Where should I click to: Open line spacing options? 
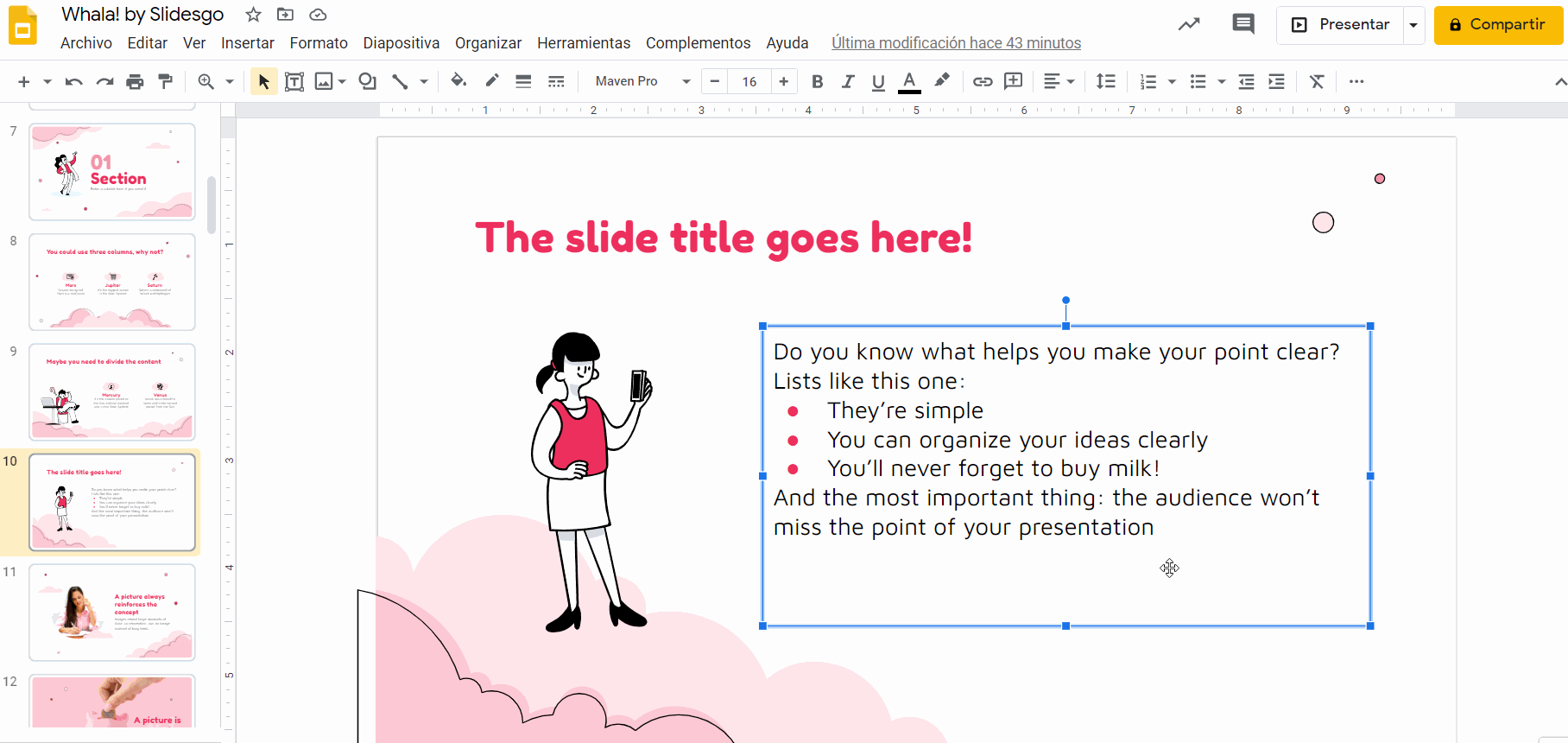[x=1105, y=81]
